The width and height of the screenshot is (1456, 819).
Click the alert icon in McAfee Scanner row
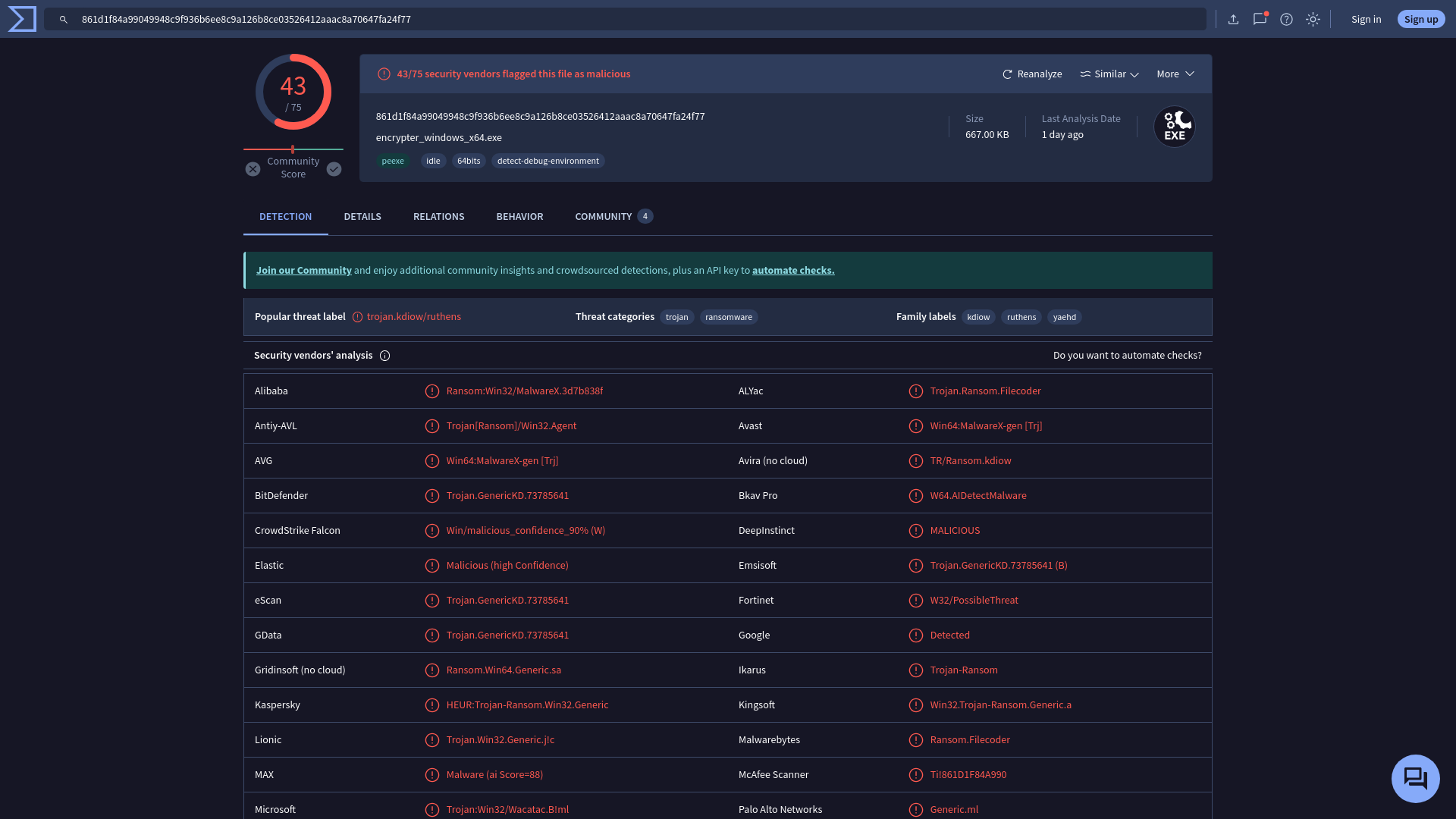(916, 775)
